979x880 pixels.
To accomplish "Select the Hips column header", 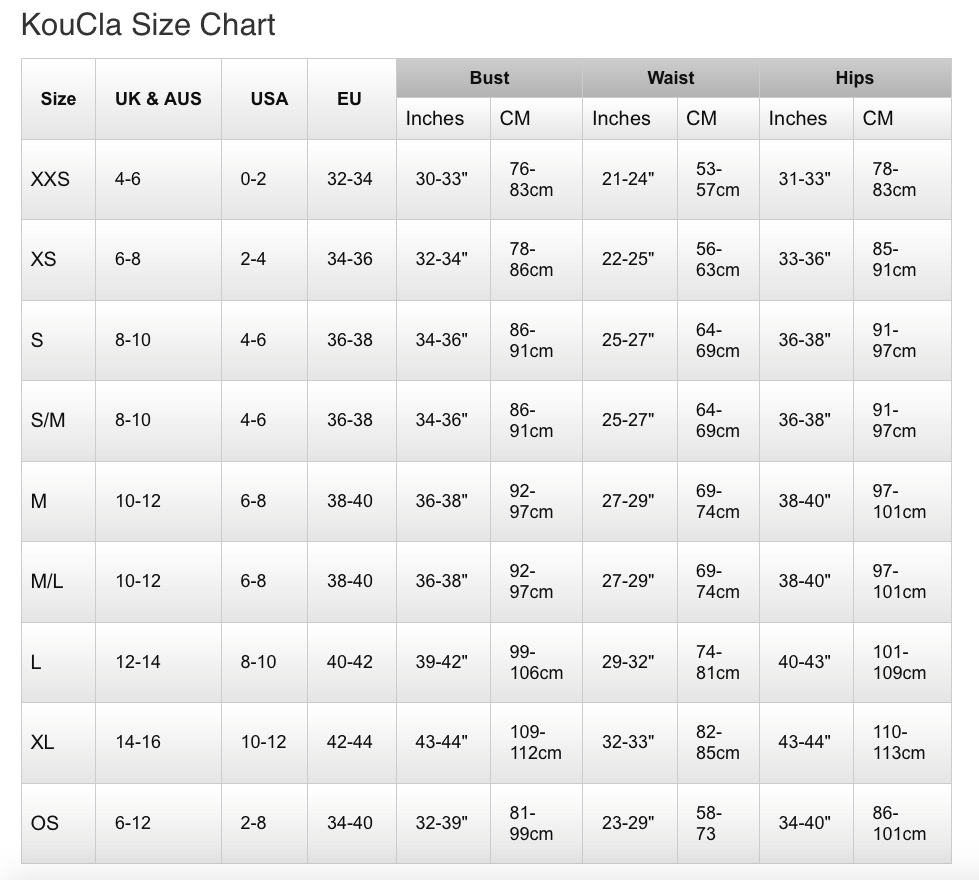I will [855, 78].
